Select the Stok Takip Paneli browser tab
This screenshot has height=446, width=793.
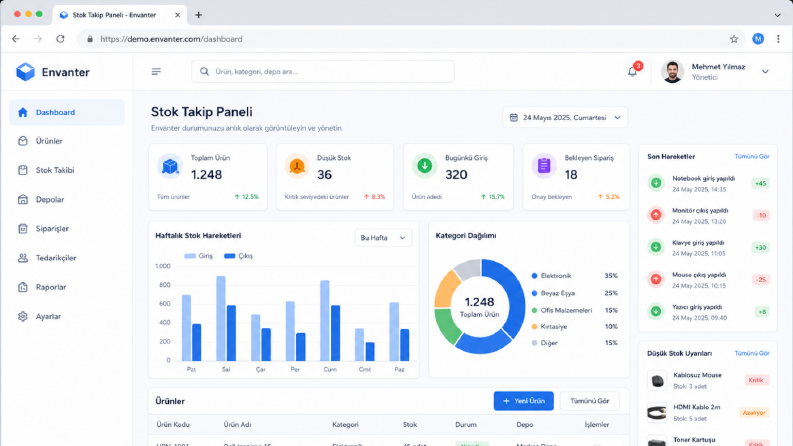coord(120,15)
